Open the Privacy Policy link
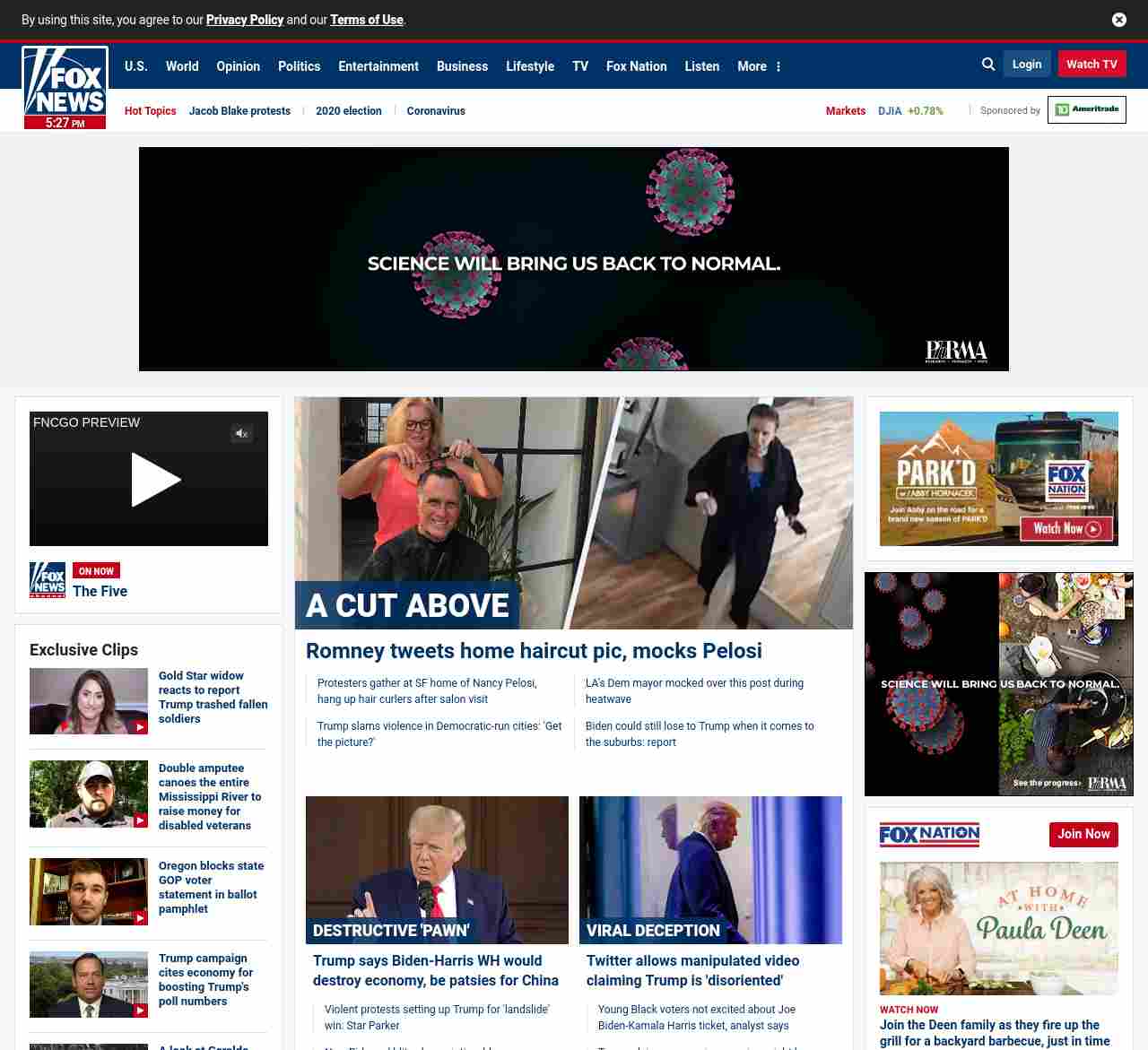Screen dimensions: 1148x1050 [244, 20]
